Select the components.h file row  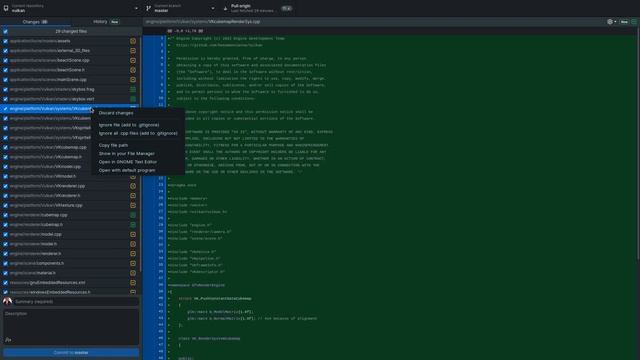[69, 264]
